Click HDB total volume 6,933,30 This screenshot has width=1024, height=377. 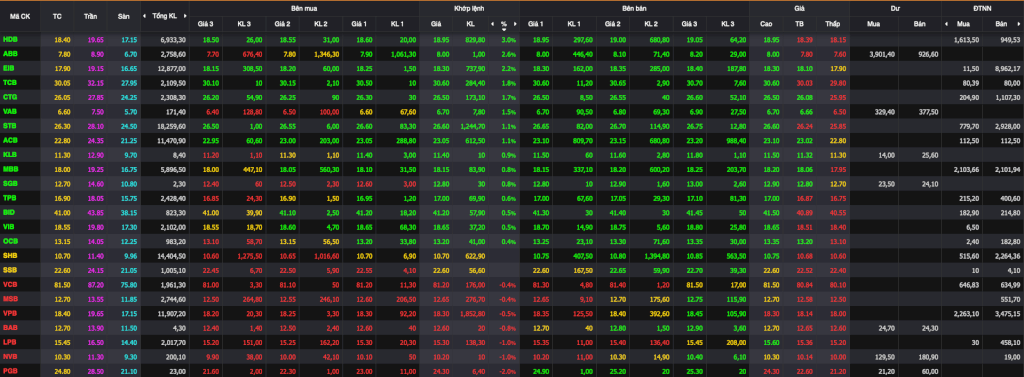coord(174,40)
